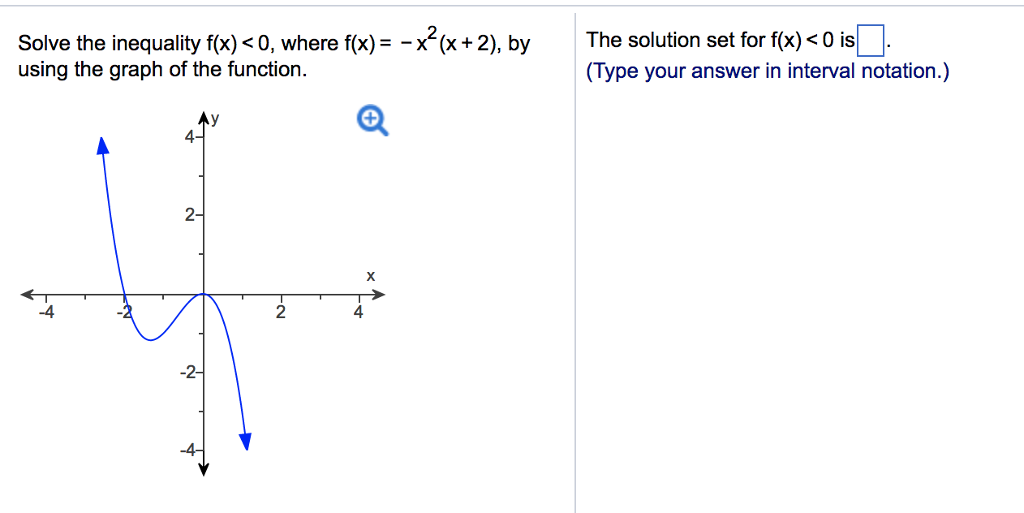Click the blue downward arrow on the curve
The image size is (1024, 513).
[246, 441]
